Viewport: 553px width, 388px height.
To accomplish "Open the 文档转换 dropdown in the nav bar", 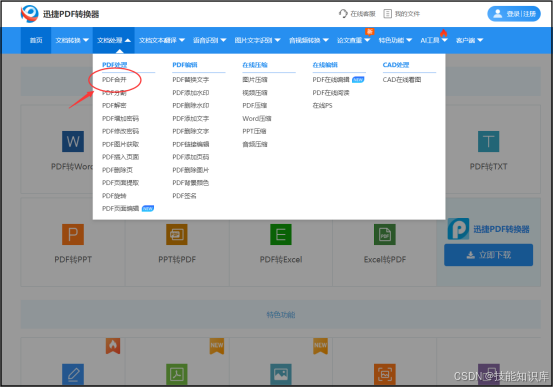I will tap(72, 40).
